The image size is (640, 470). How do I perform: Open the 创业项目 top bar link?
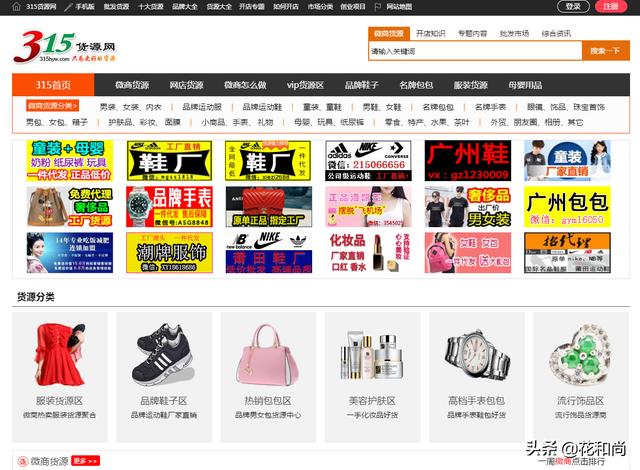353,7
